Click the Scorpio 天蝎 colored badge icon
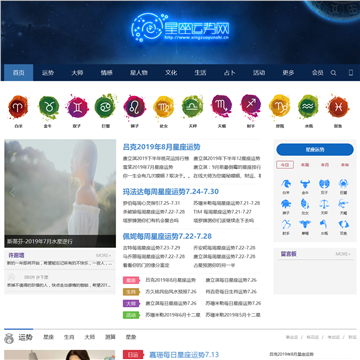Viewport: 360px width, 360px height. [222, 106]
